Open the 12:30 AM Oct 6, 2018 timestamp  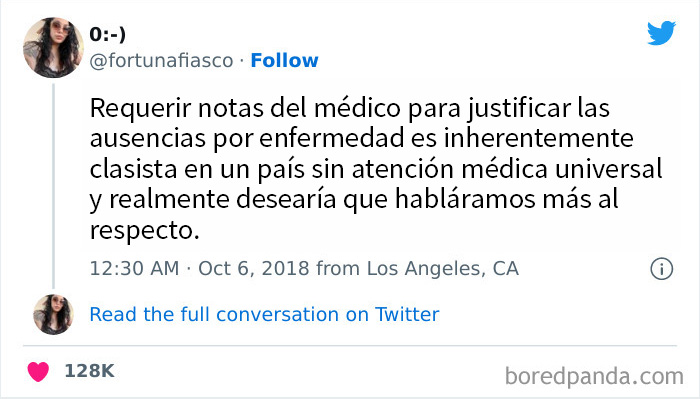[200, 269]
